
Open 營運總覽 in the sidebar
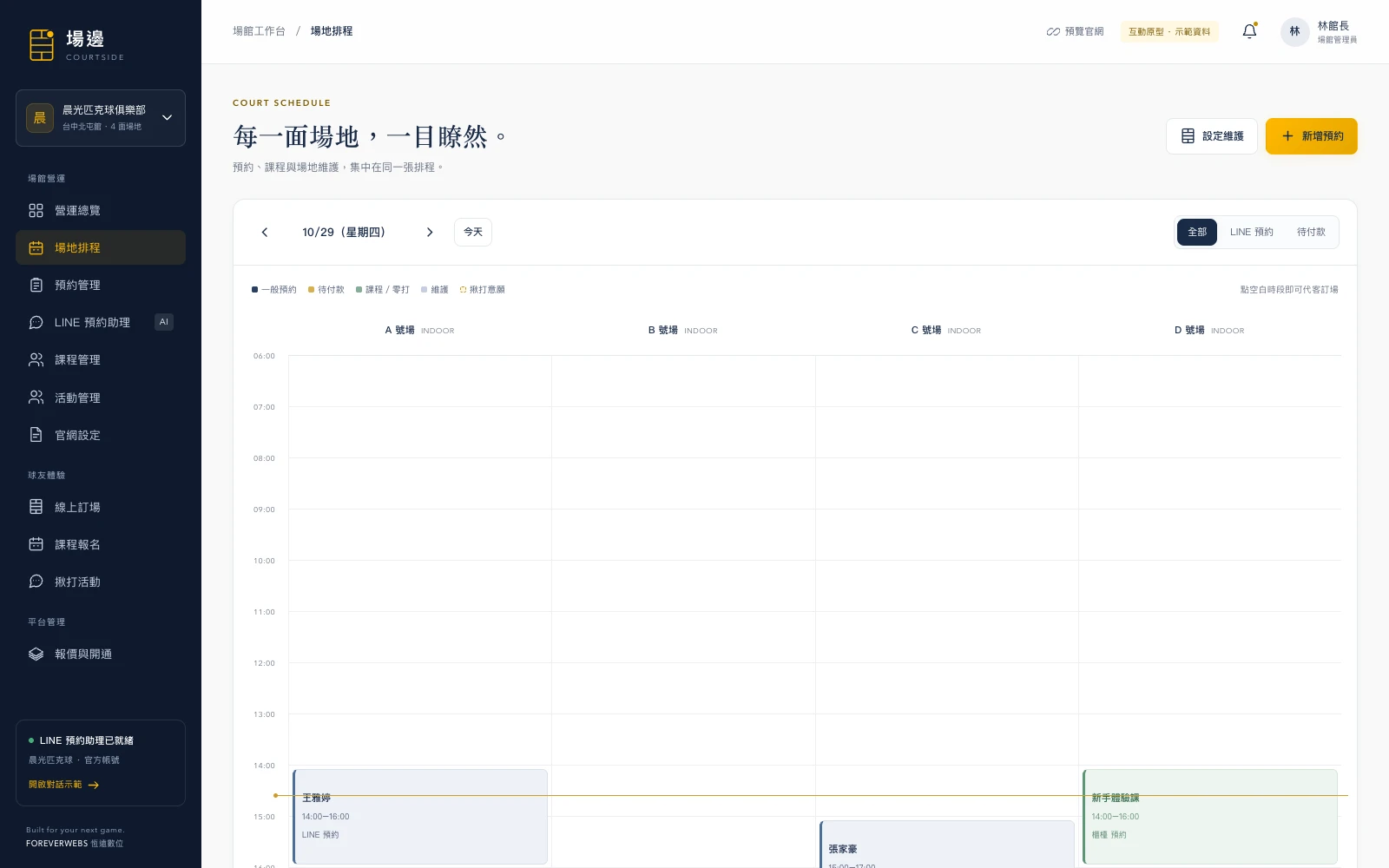[101, 210]
